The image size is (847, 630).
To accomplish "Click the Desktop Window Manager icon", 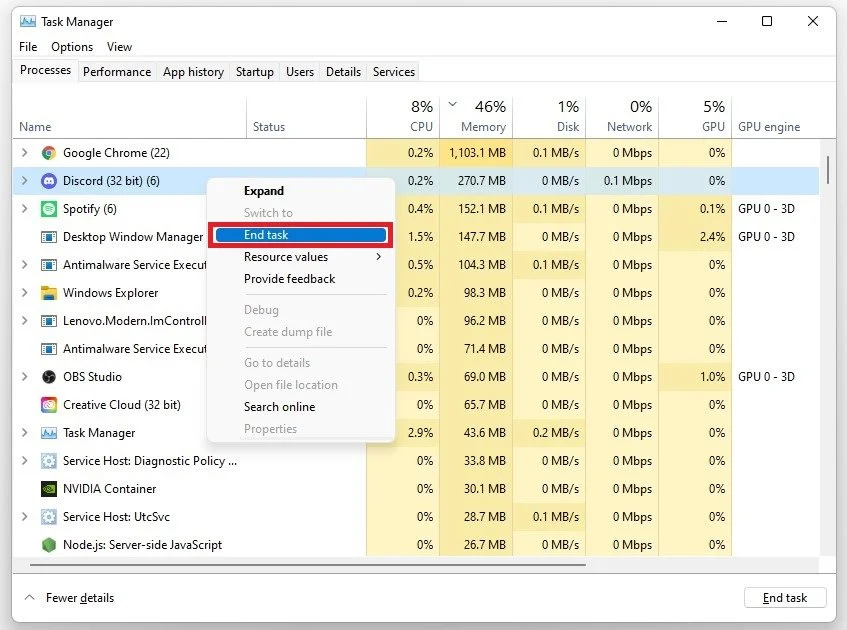I will click(x=49, y=237).
